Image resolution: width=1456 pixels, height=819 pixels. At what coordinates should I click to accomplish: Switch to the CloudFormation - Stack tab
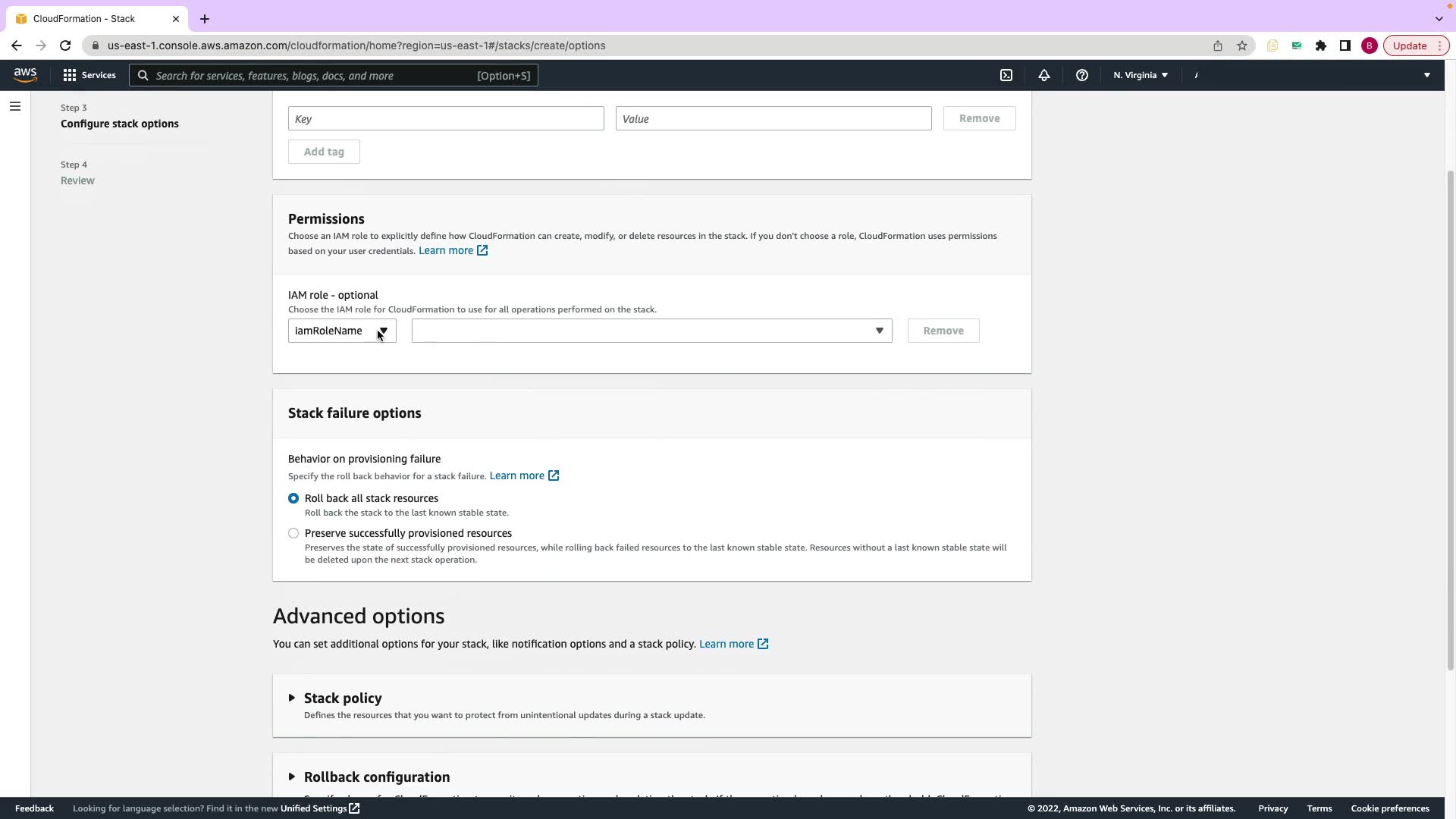click(x=83, y=18)
